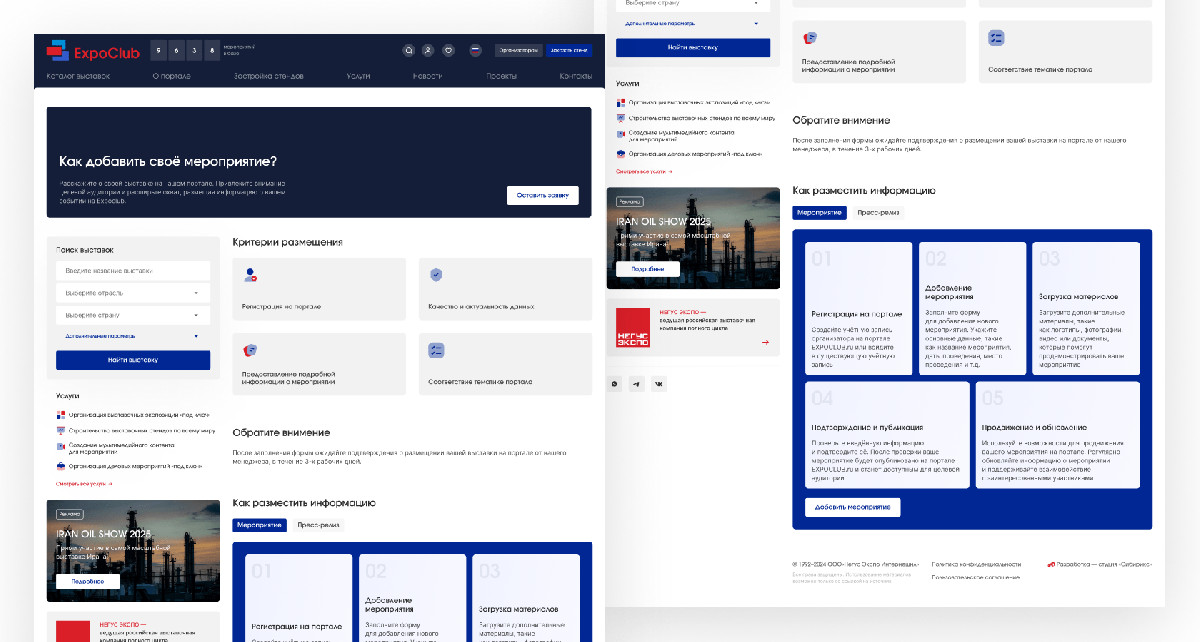Click the blue "Заказать стенд" header button
This screenshot has width=1200, height=642.
click(569, 50)
